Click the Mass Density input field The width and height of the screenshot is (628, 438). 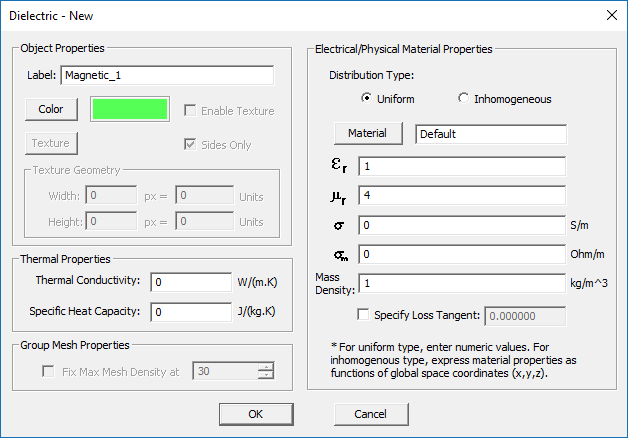(x=462, y=283)
